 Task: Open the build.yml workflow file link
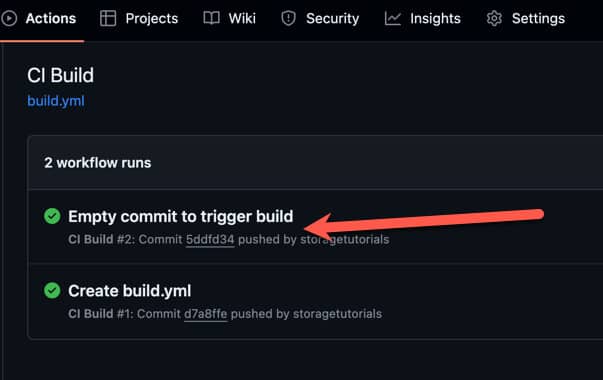tap(56, 101)
